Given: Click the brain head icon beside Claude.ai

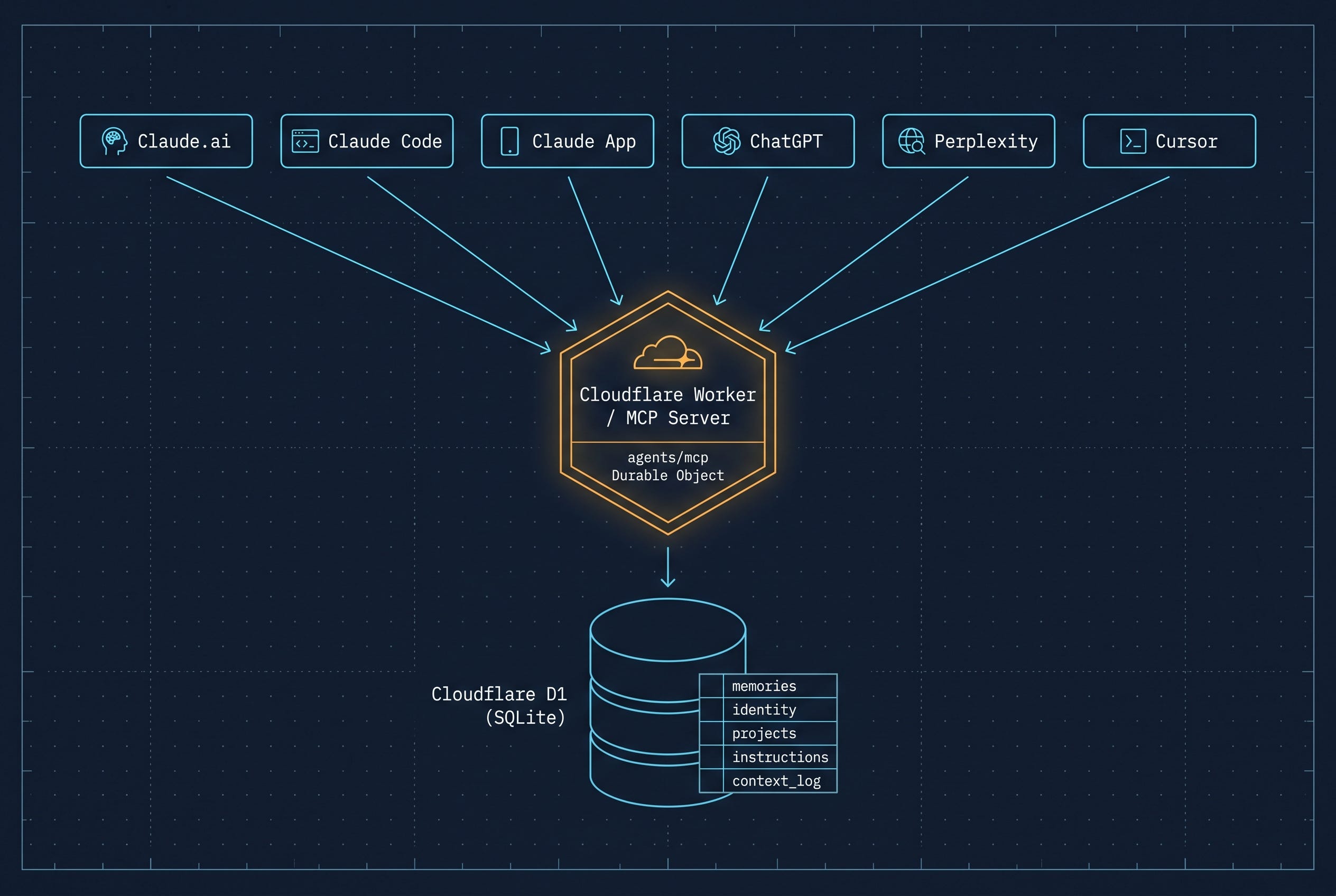Looking at the screenshot, I should point(114,141).
